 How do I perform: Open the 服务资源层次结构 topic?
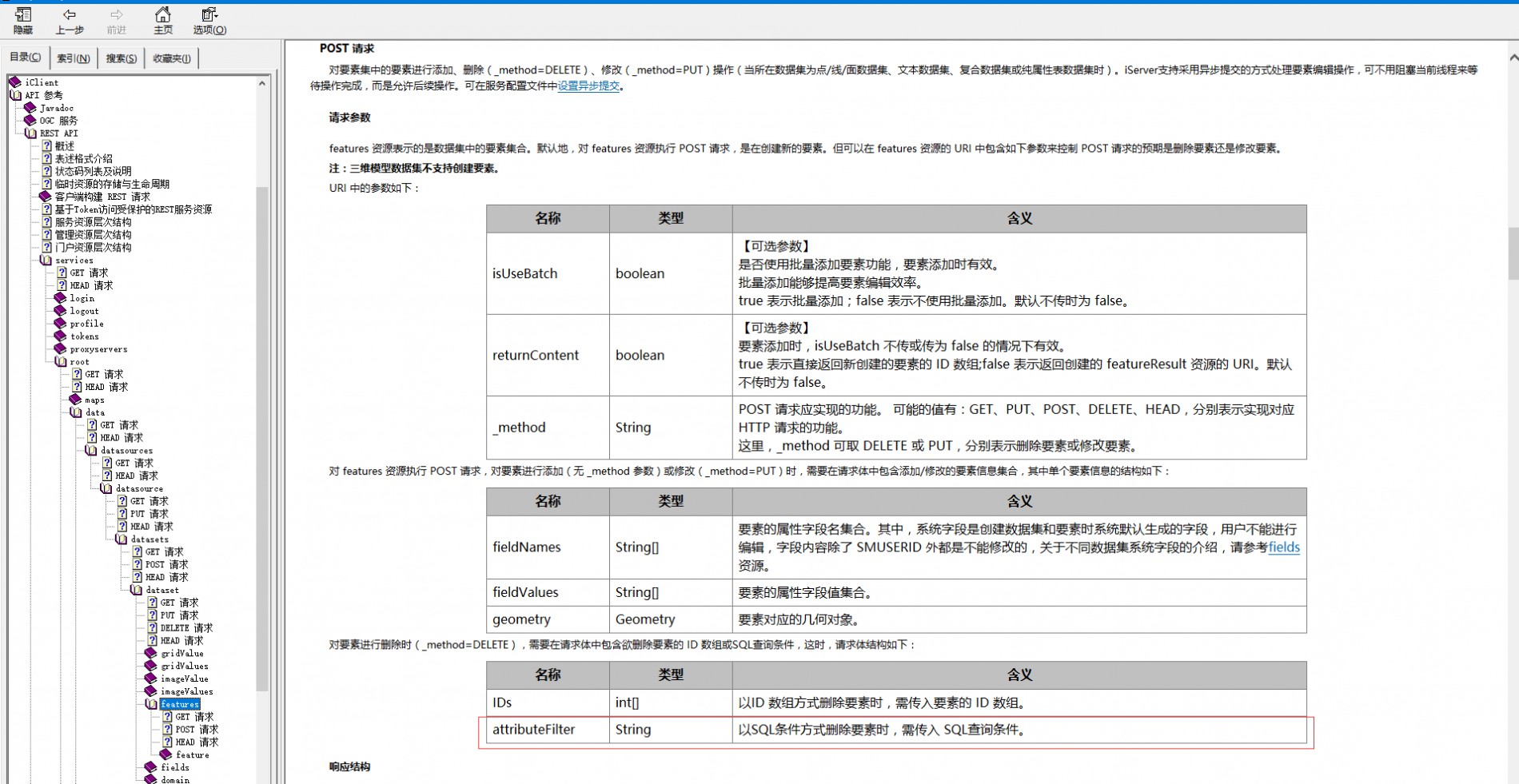click(93, 222)
